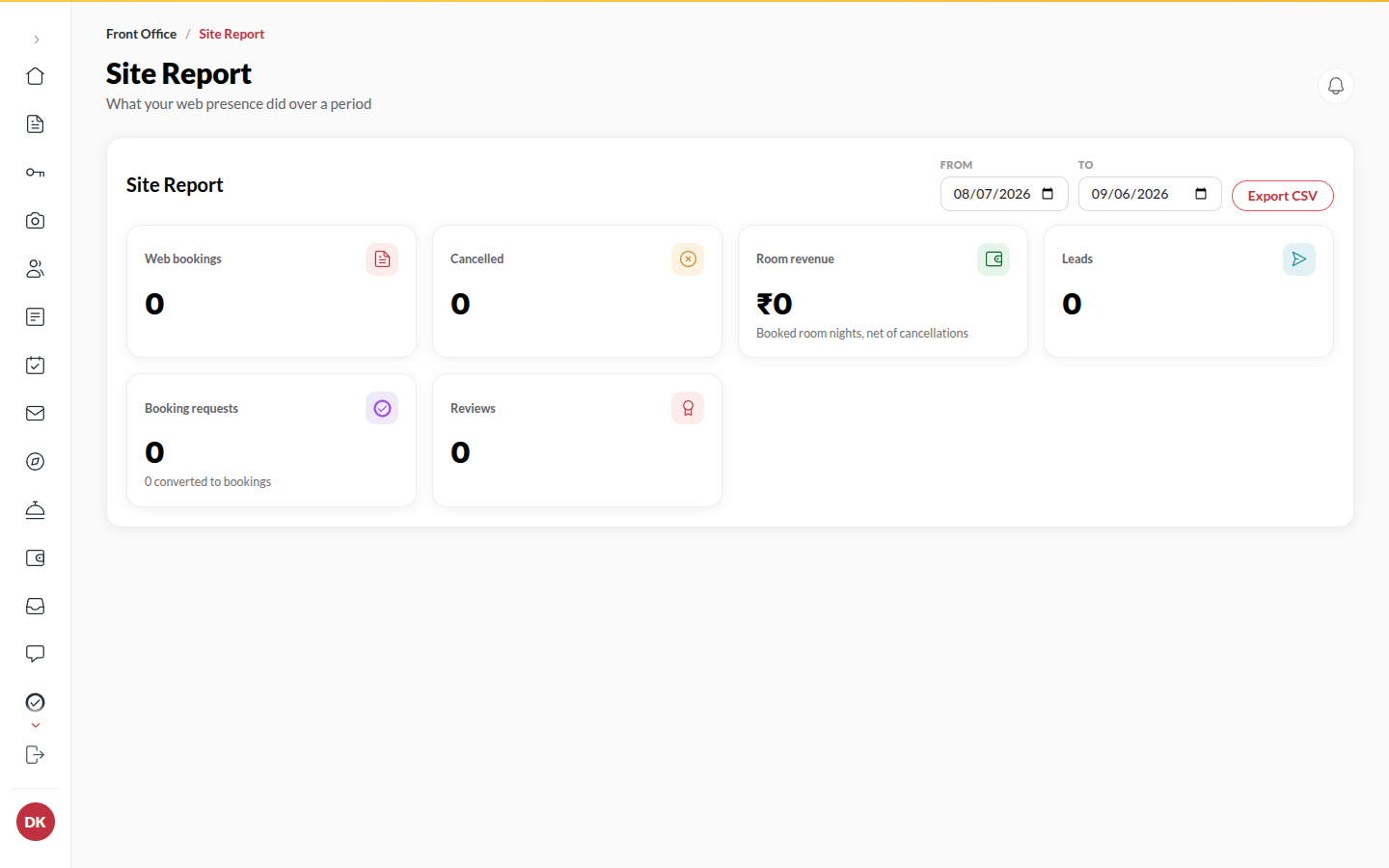Click the "Room revenue" label
Image resolution: width=1389 pixels, height=868 pixels.
click(795, 258)
